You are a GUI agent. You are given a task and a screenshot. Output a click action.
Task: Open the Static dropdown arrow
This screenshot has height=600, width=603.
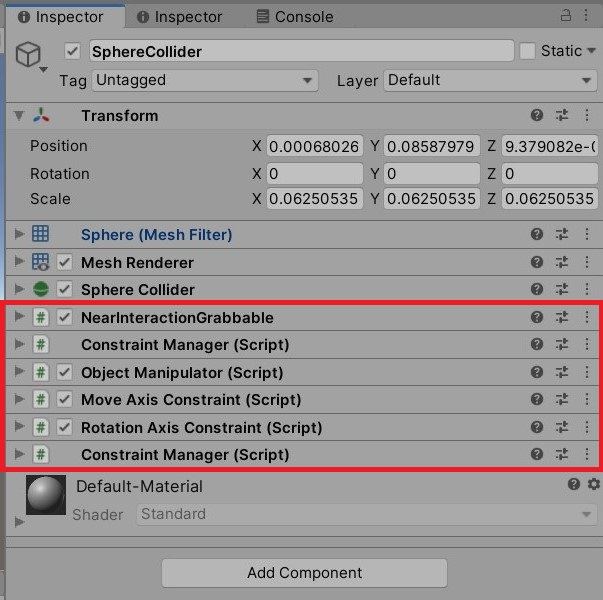(x=592, y=51)
